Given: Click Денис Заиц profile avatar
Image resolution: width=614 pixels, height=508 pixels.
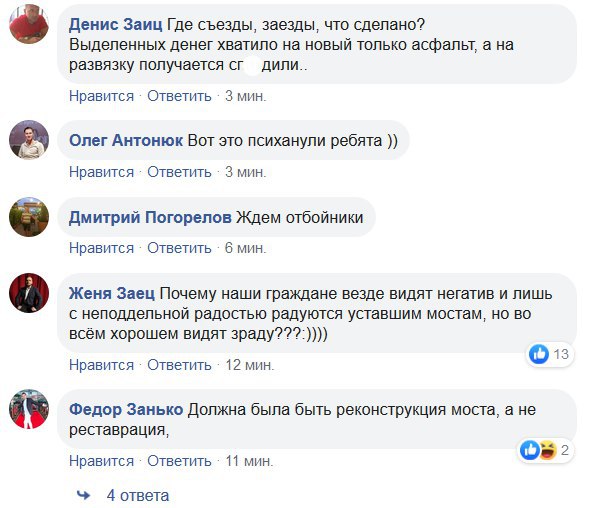Looking at the screenshot, I should [x=30, y=24].
